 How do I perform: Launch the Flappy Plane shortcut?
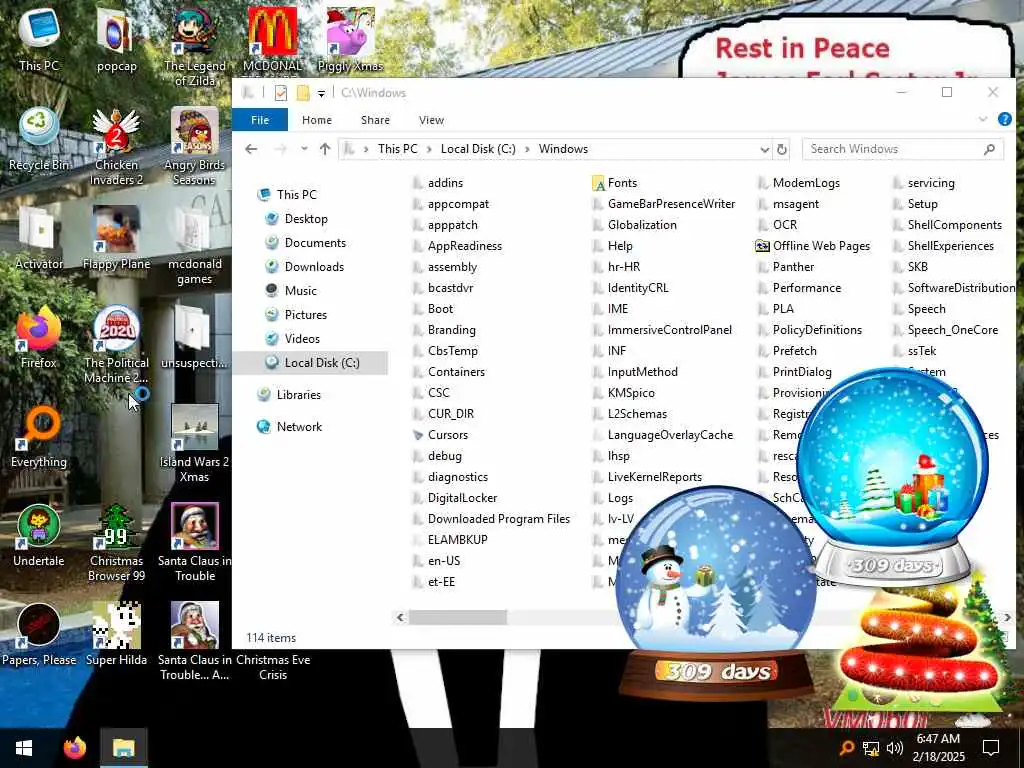(116, 238)
